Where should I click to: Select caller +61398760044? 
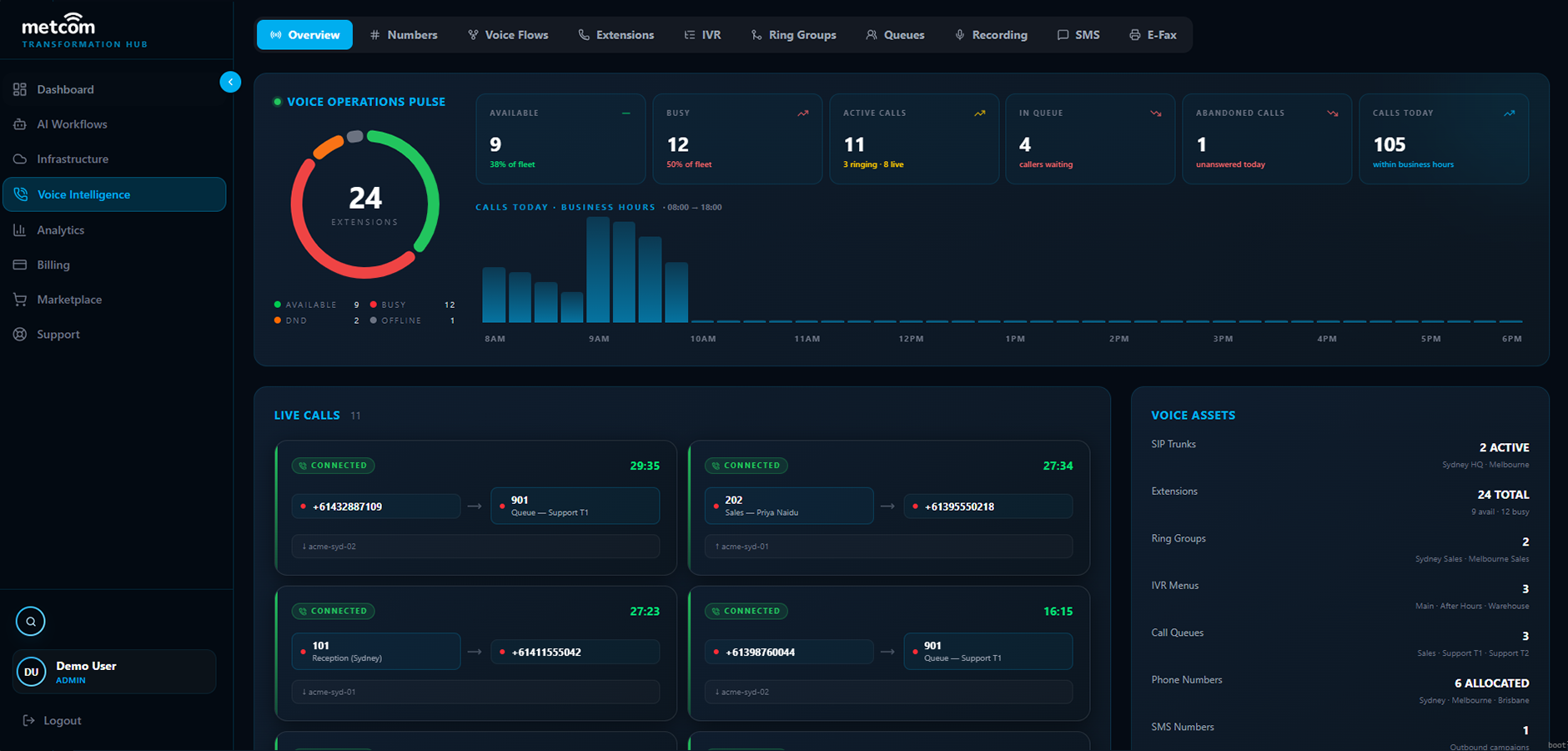789,652
